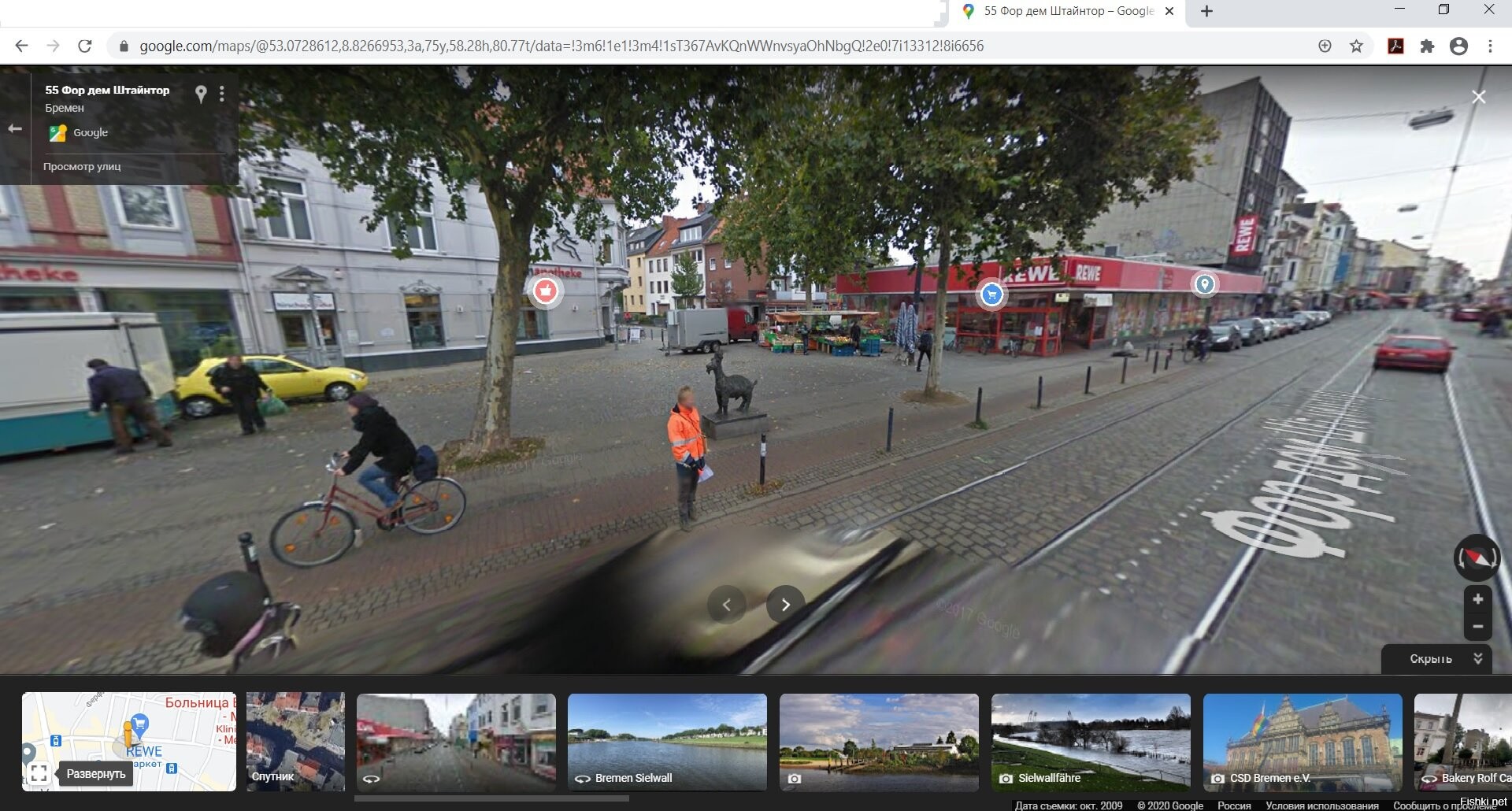Close Street View with X button
The image size is (1512, 811).
pos(1479,97)
